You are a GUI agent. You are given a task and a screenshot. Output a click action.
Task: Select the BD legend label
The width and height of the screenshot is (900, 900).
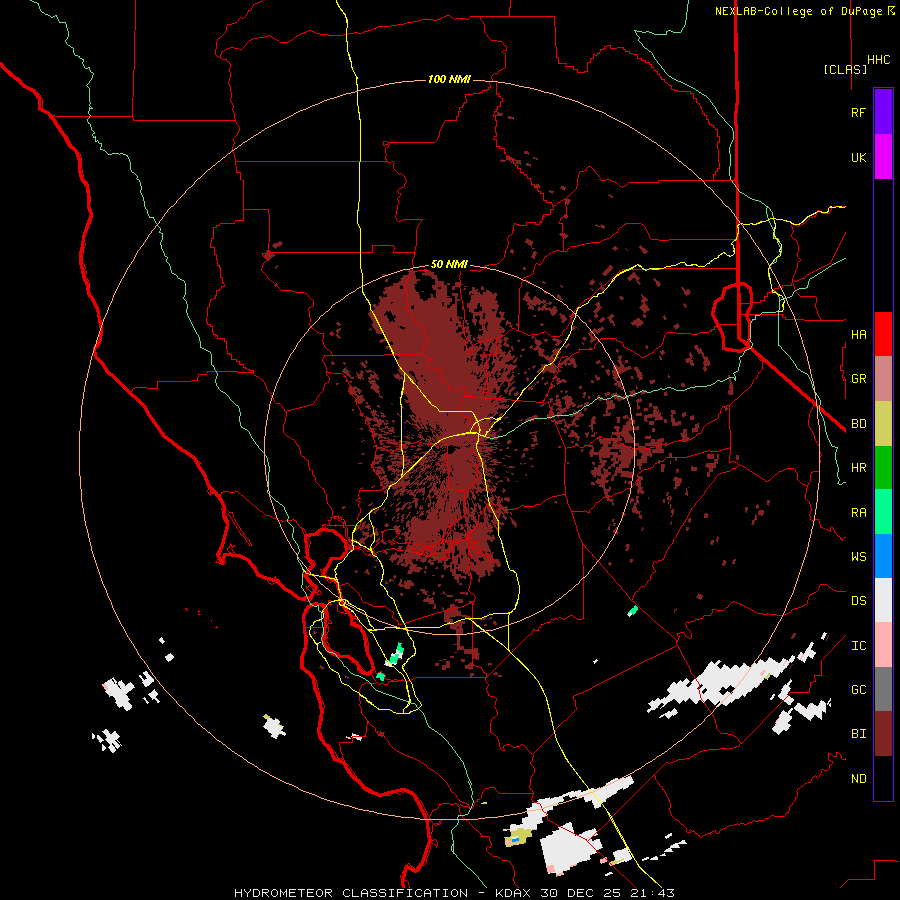pos(858,424)
